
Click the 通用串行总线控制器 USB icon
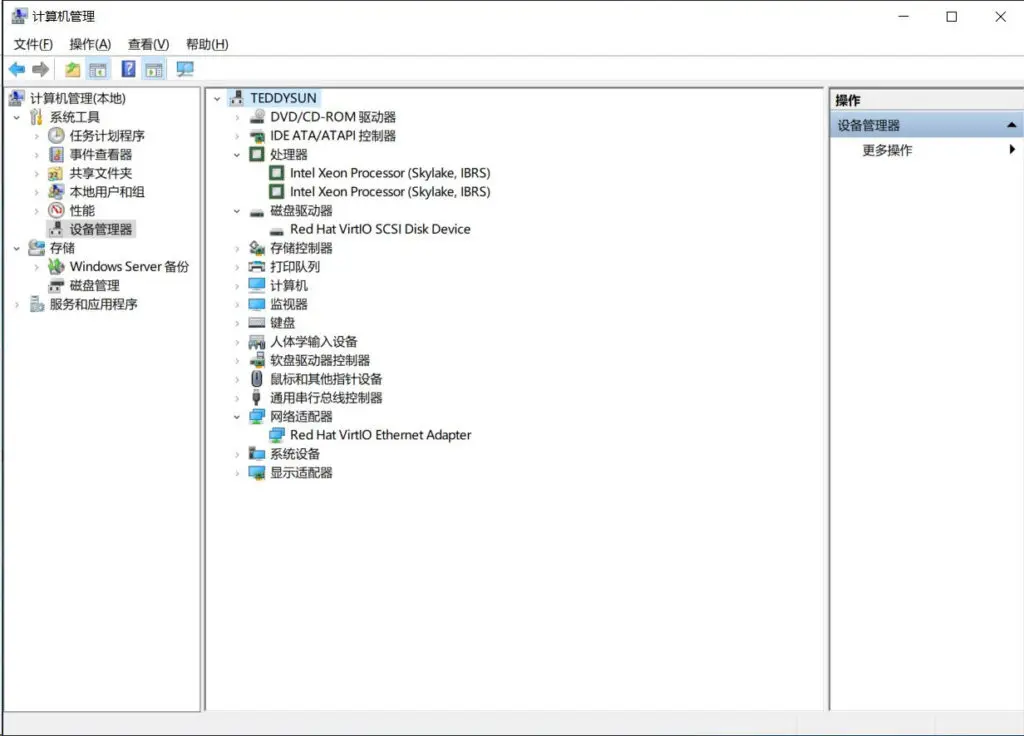[257, 398]
